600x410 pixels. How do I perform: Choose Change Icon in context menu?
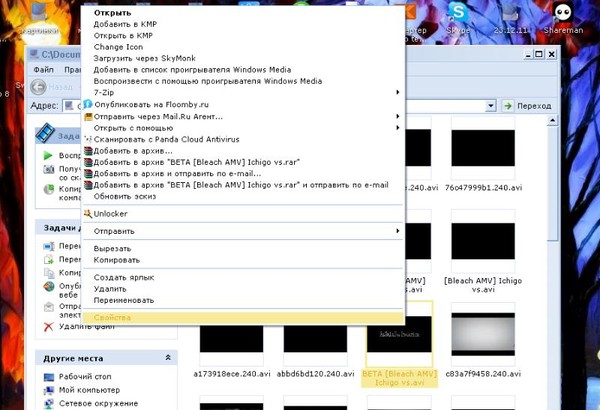click(118, 47)
